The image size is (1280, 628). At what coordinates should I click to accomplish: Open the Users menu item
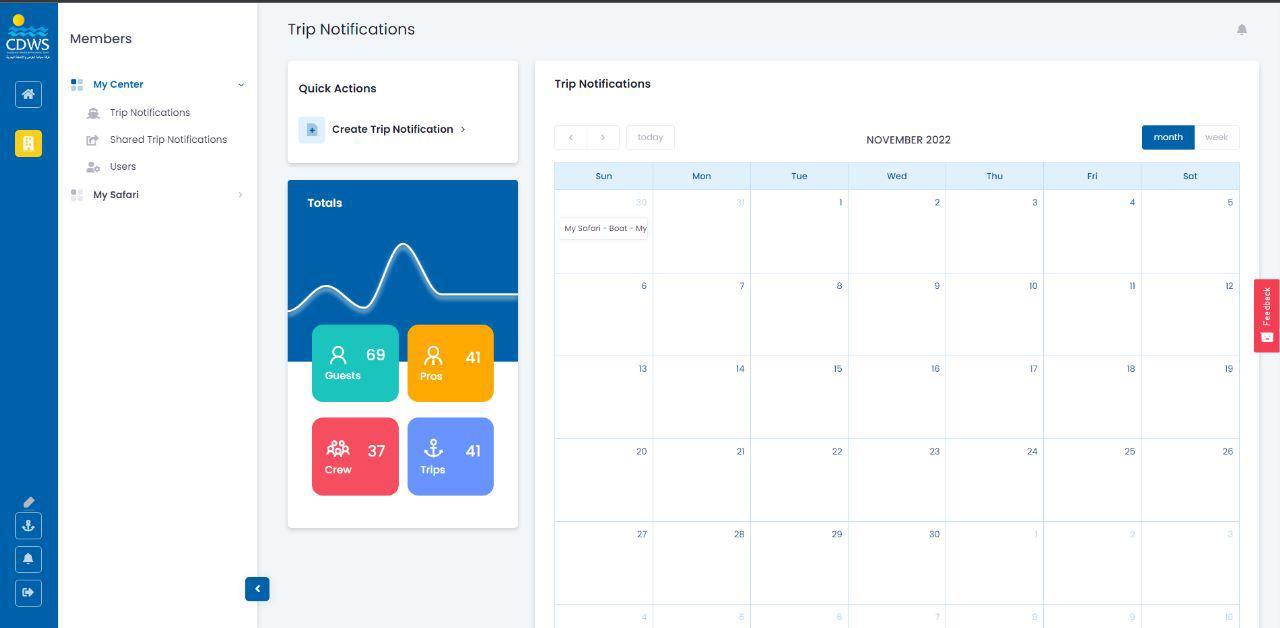pos(123,167)
